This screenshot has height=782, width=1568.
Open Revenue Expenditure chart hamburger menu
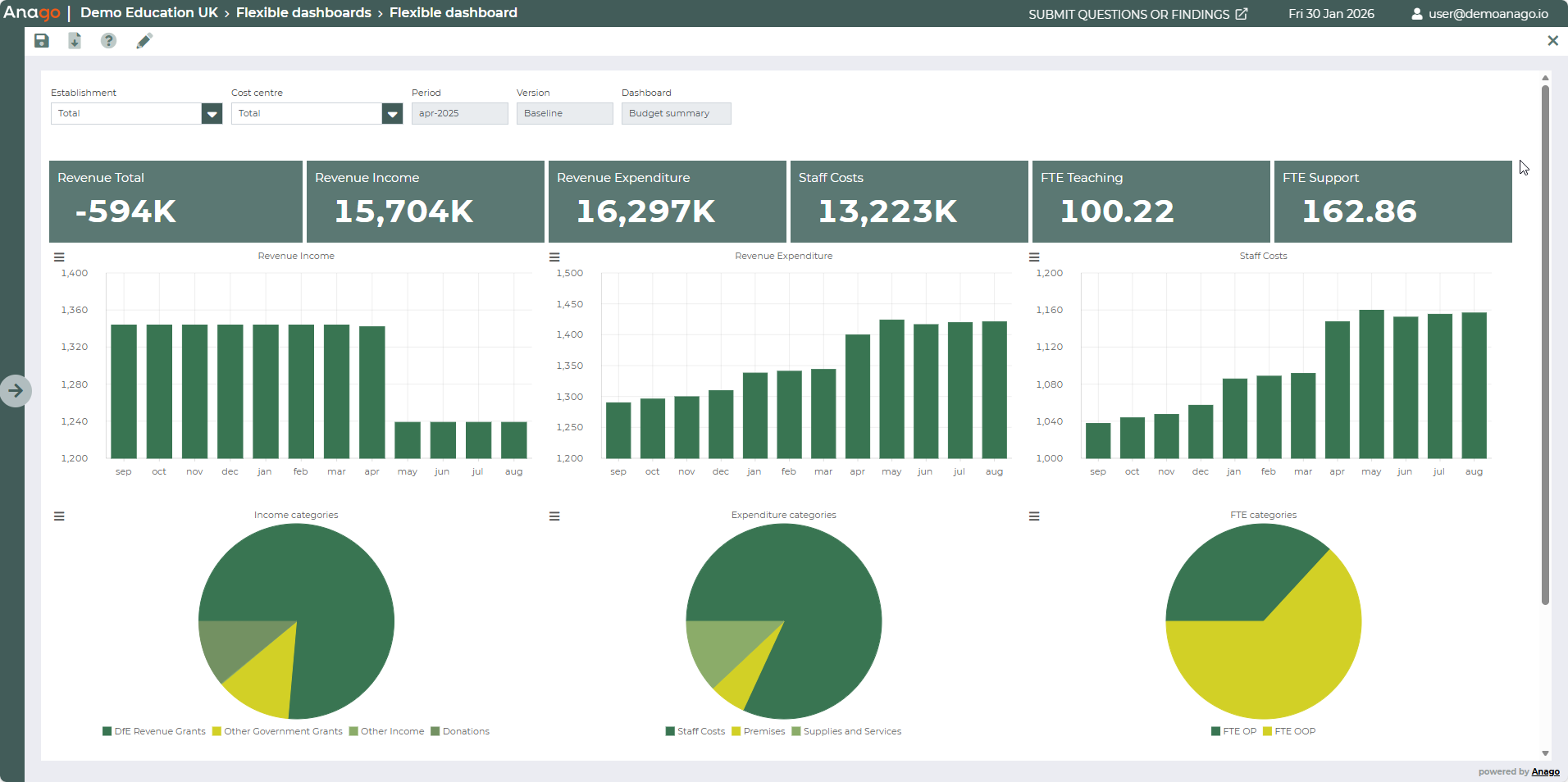click(554, 257)
